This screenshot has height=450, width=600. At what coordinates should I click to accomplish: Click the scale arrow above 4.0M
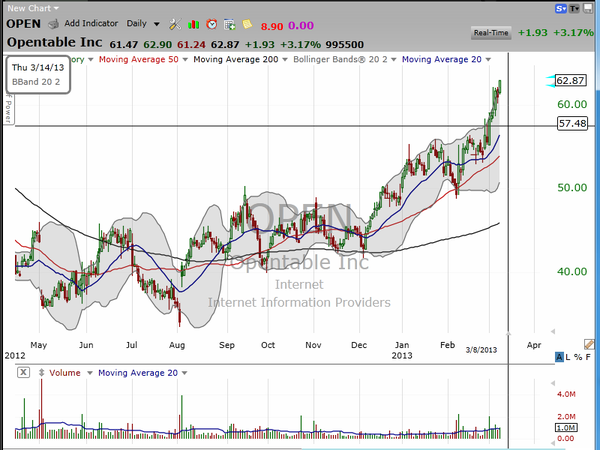tap(553, 383)
